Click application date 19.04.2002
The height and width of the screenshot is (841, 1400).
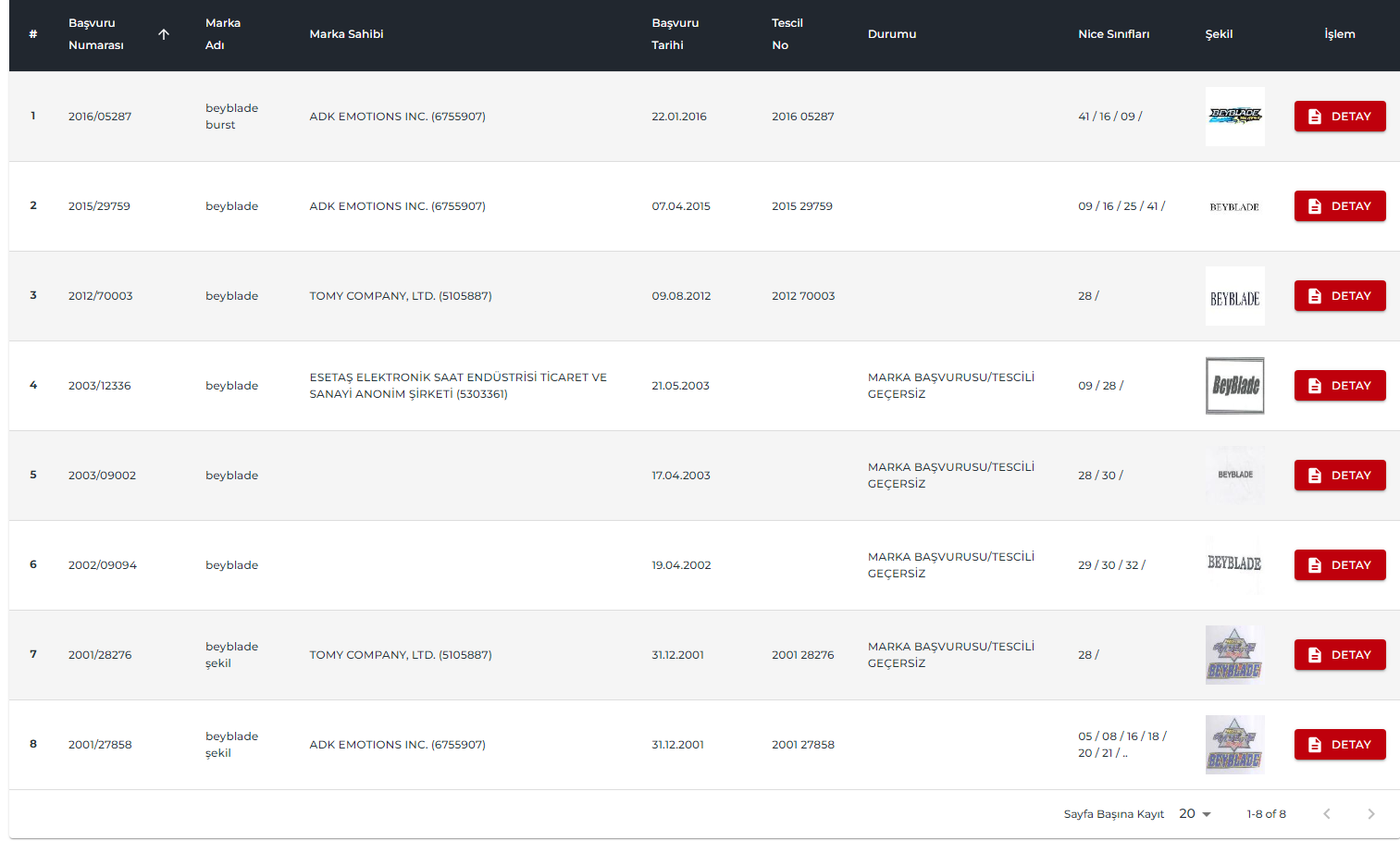[681, 565]
